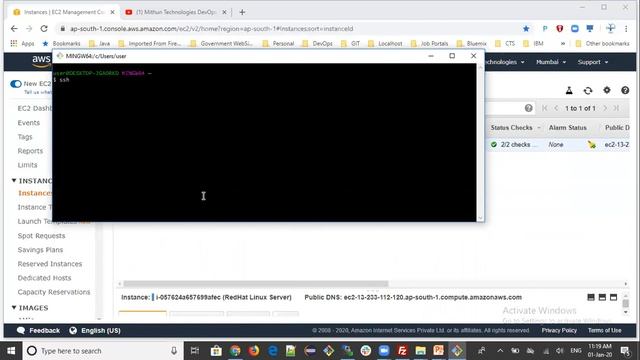640x360 pixels.
Task: Open the Government WebSi... bookmarks folder
Action: 222,43
